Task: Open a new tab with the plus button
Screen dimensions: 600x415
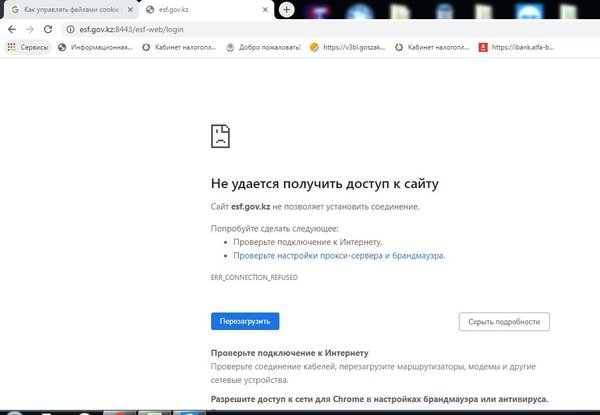Action: (x=287, y=10)
